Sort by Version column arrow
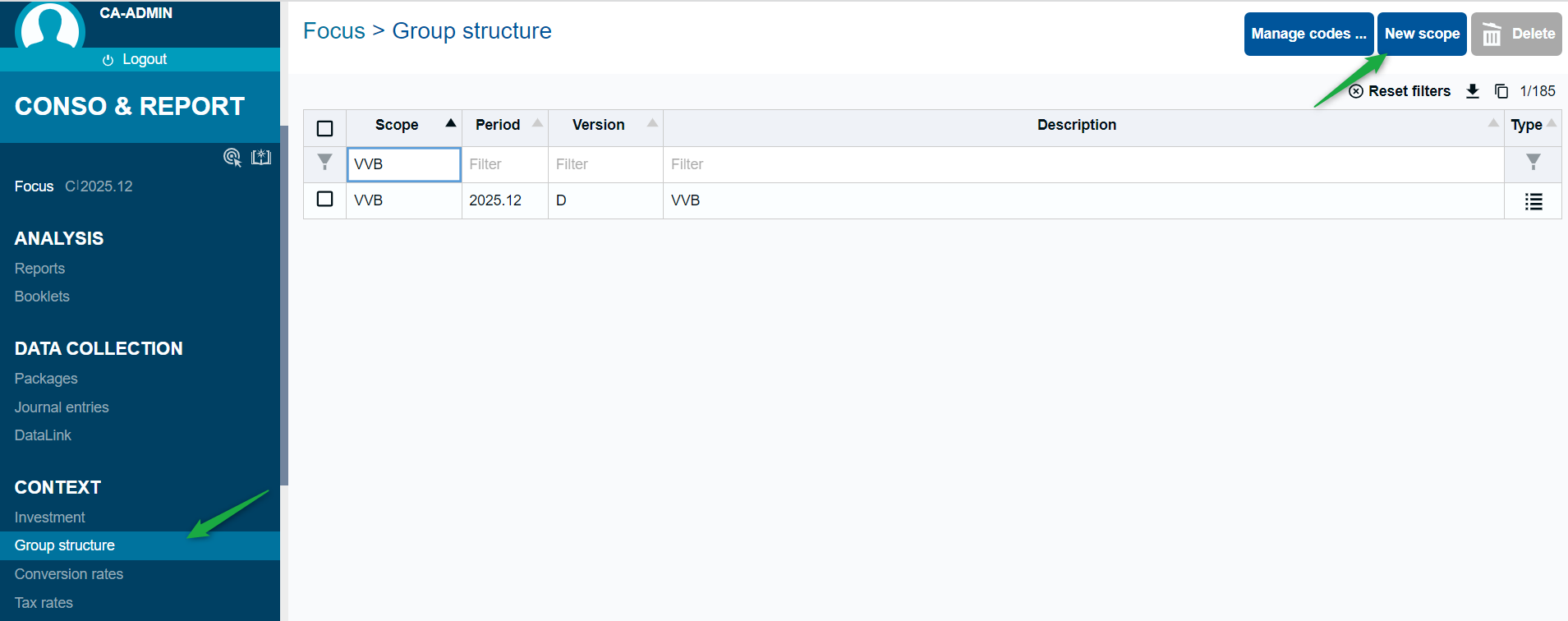This screenshot has width=1568, height=621. point(652,123)
